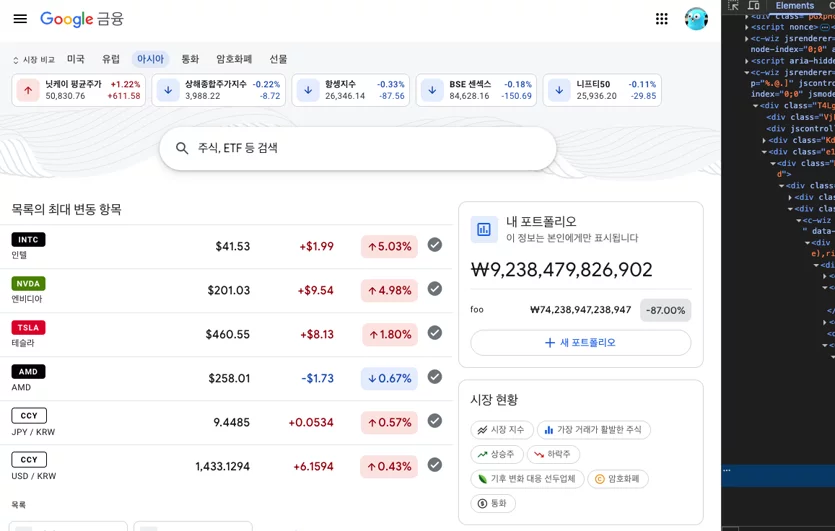
Task: Open the DevTools Elements tab
Action: pos(795,5)
